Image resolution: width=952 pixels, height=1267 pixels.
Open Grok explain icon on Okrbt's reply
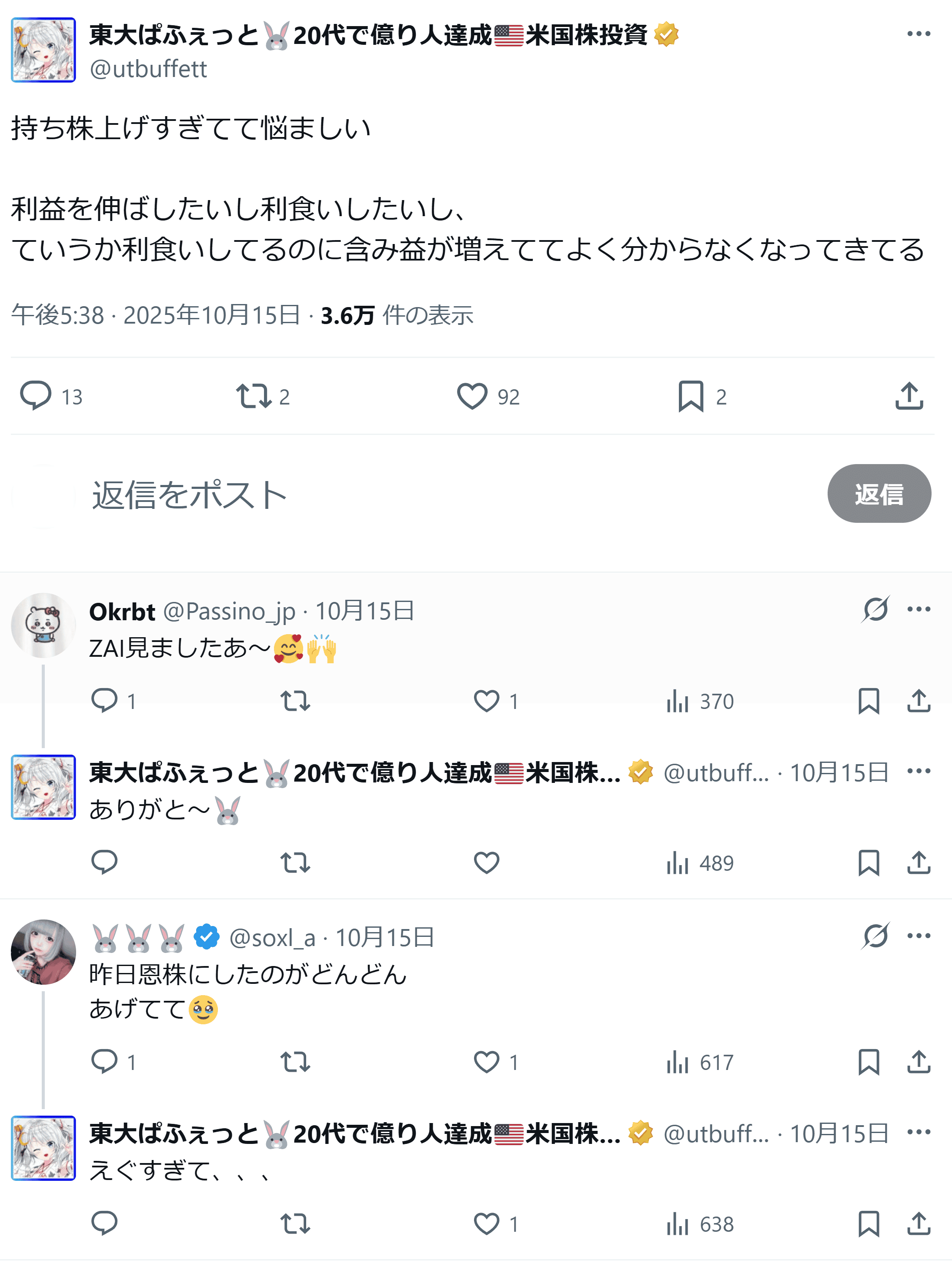pyautogui.click(x=875, y=609)
